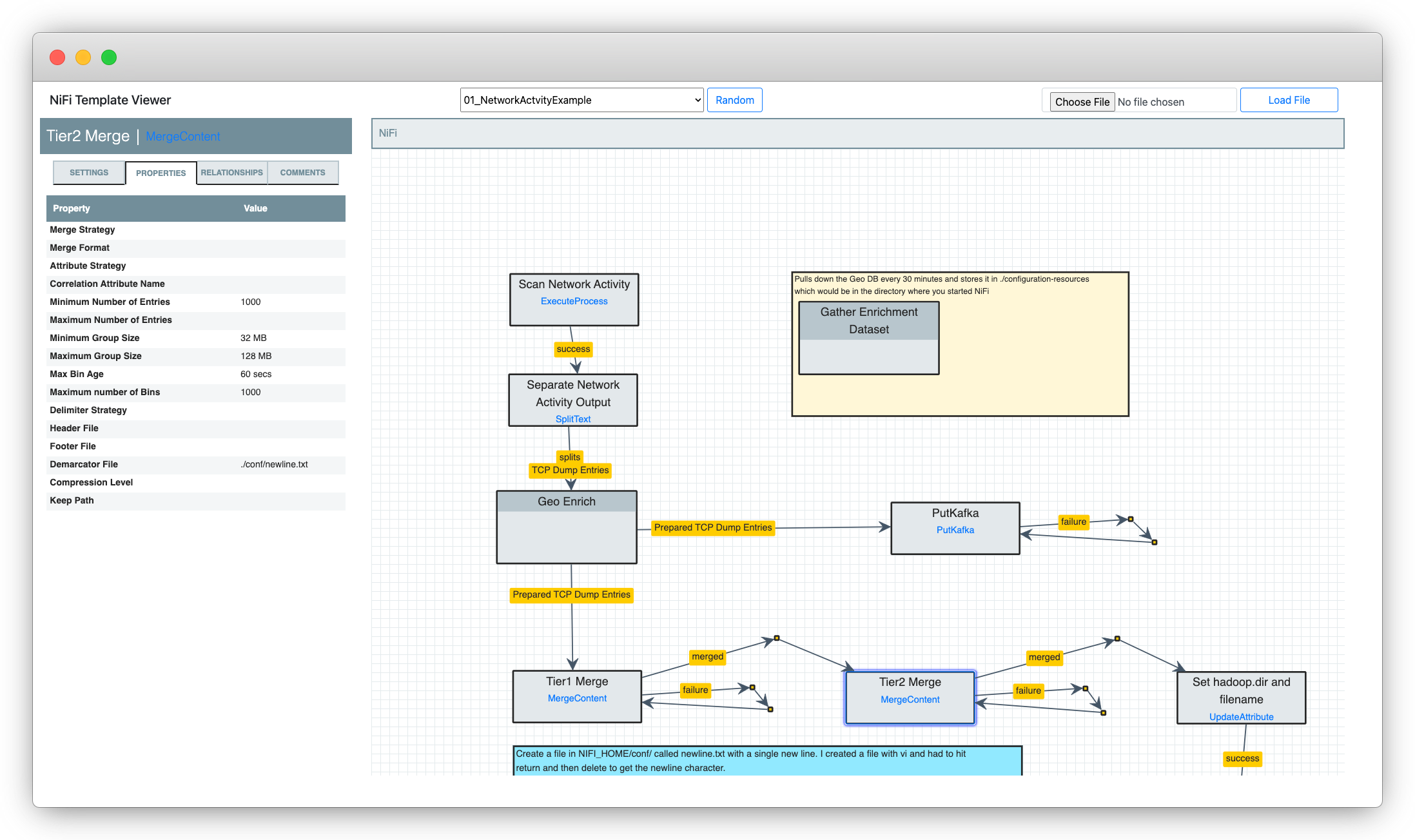Screen dimensions: 1415x840
Task: Click MergeContent link under Tier1 Merge
Action: [x=577, y=698]
